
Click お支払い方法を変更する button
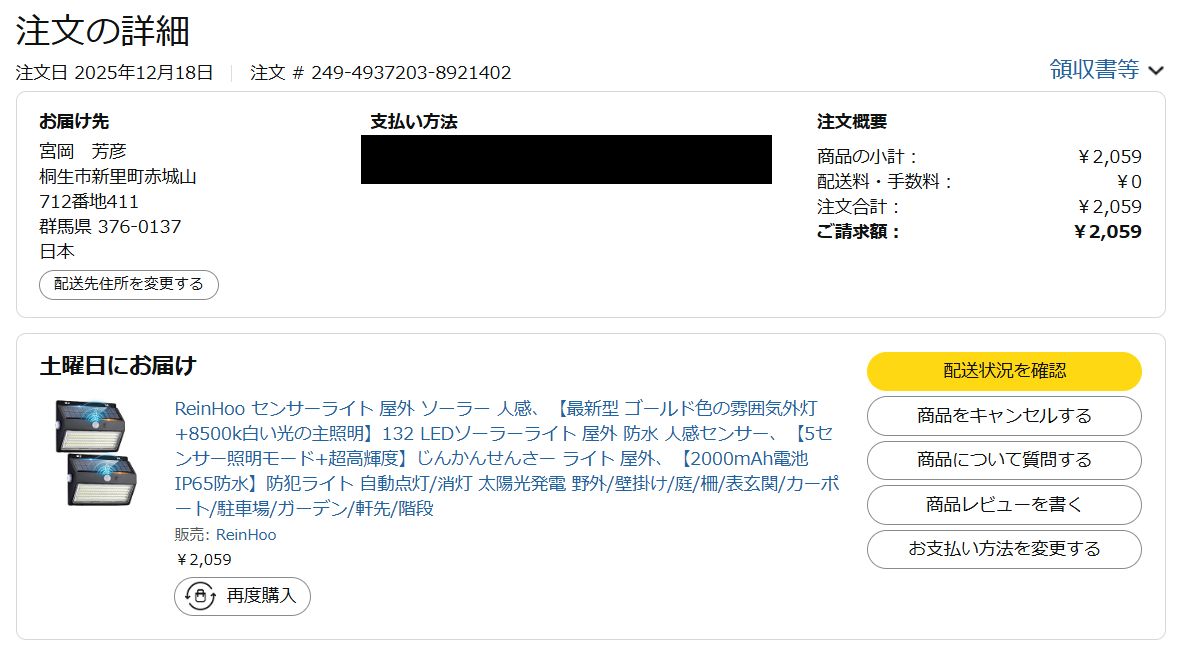pos(1003,549)
